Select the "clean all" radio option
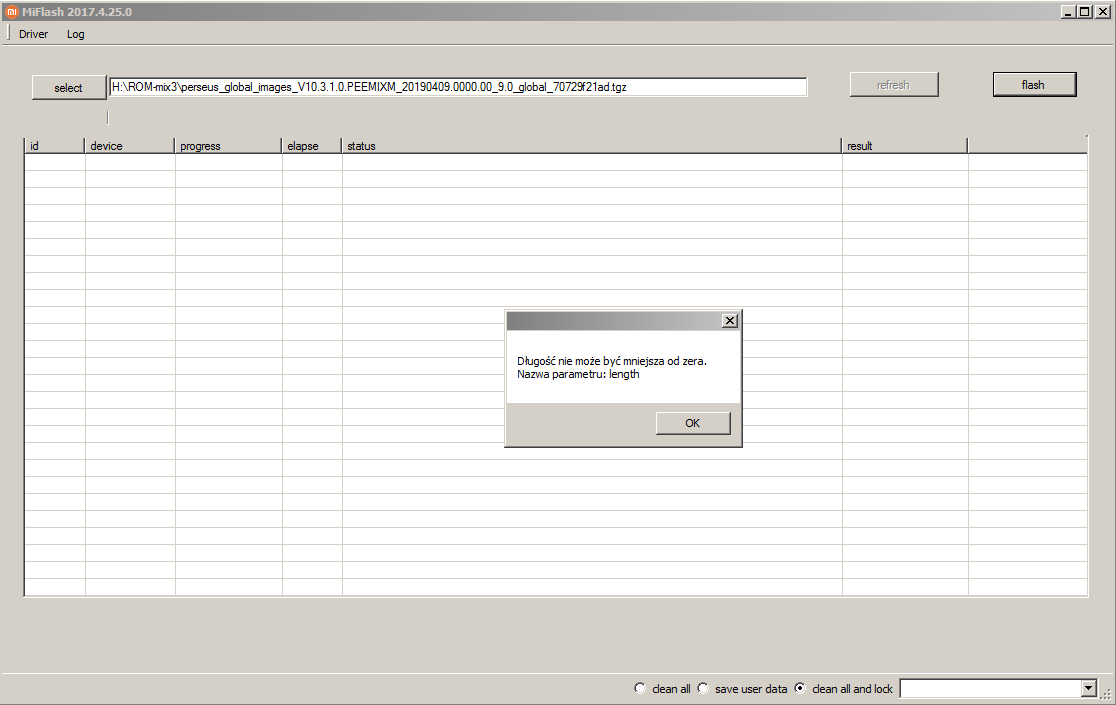Screen dimensions: 1116x705 coord(640,688)
